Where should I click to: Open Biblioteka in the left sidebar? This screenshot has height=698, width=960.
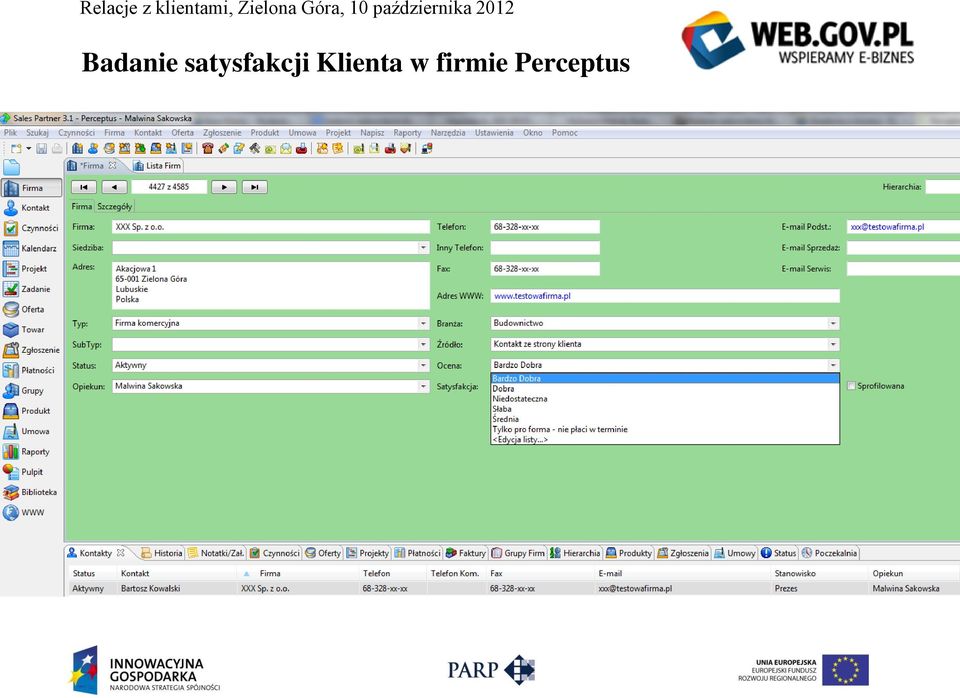pos(31,492)
